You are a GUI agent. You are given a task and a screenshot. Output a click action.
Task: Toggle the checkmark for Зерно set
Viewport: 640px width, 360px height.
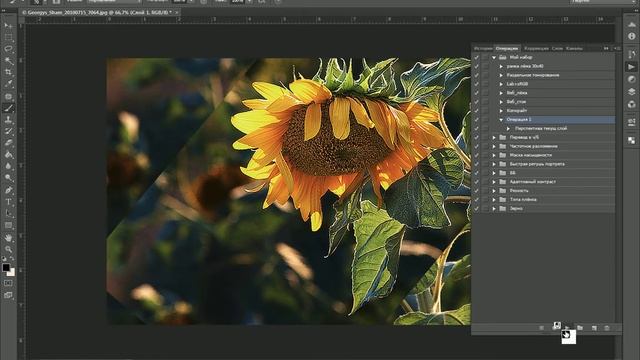tap(476, 208)
